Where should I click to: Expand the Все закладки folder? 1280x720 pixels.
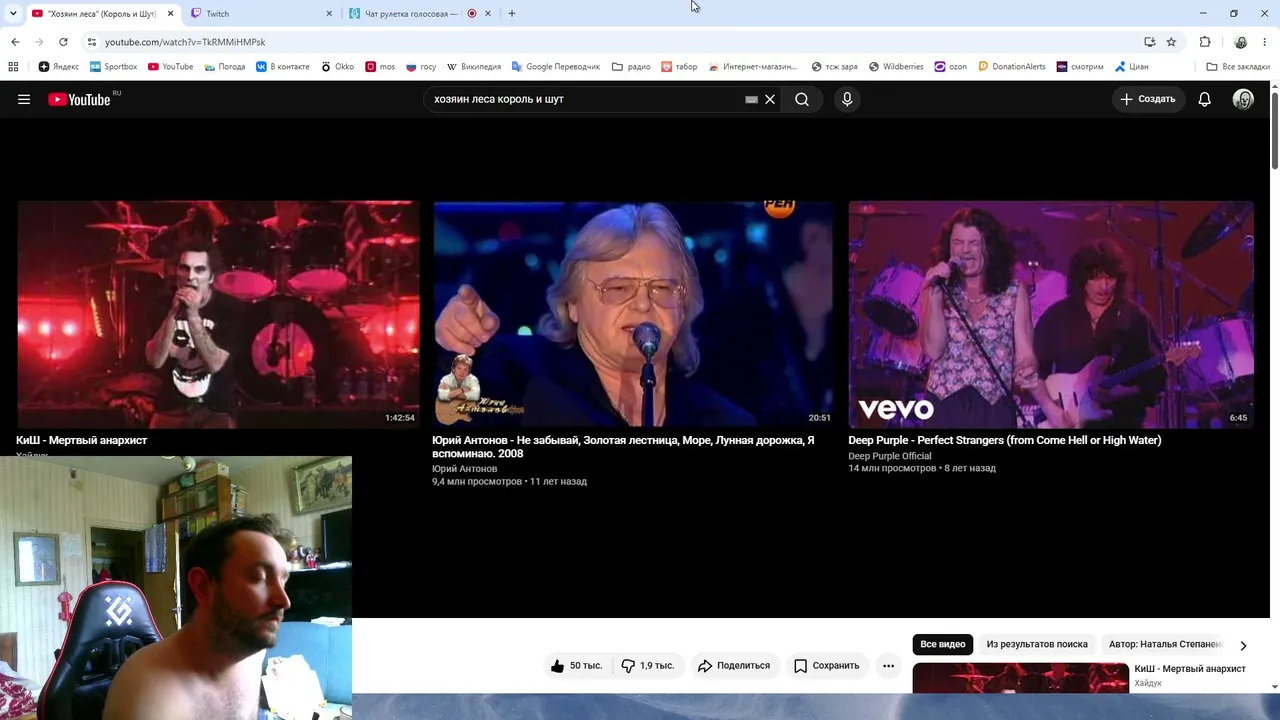pos(1238,67)
